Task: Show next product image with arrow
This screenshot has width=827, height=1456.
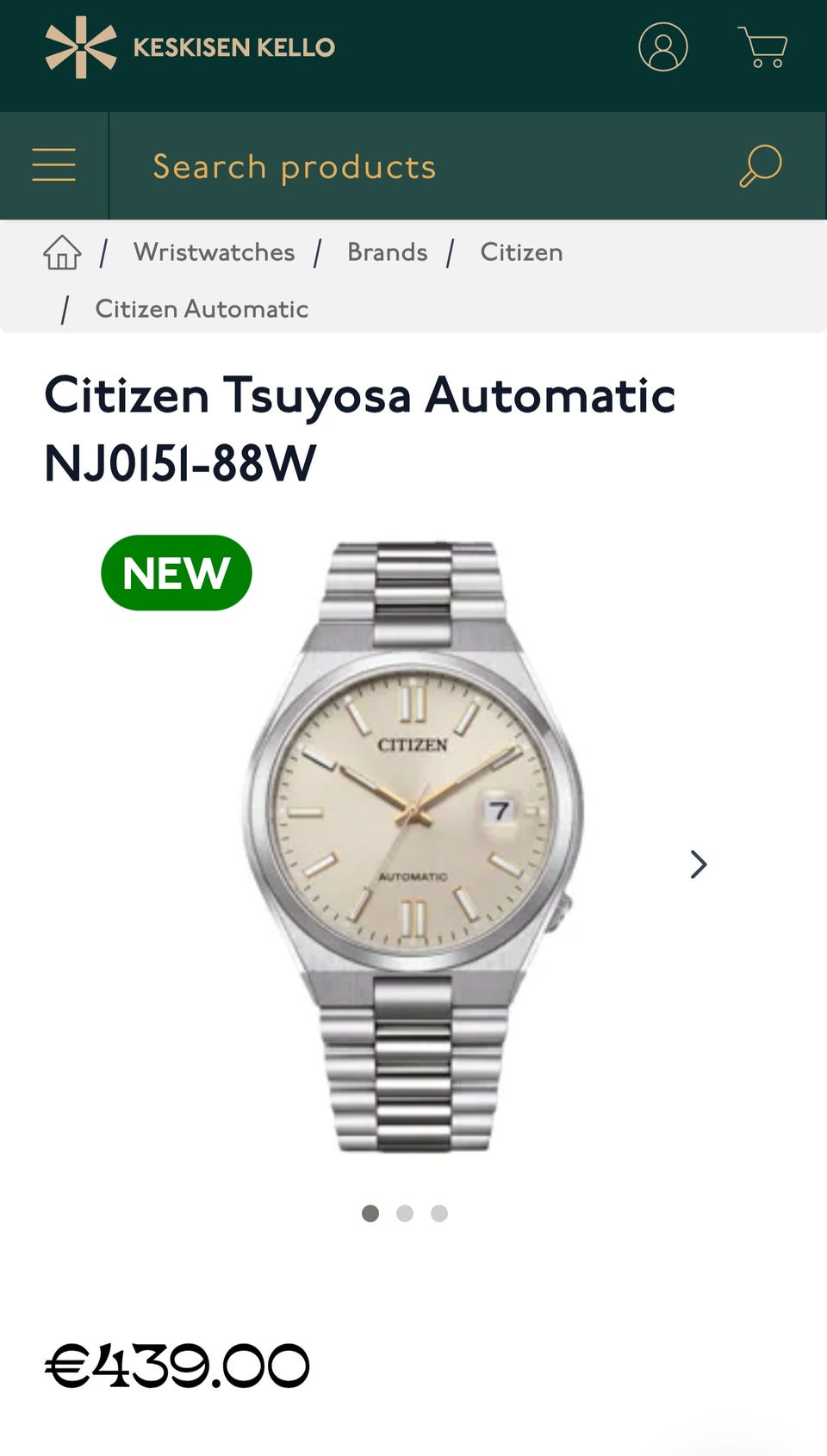Action: tap(699, 864)
